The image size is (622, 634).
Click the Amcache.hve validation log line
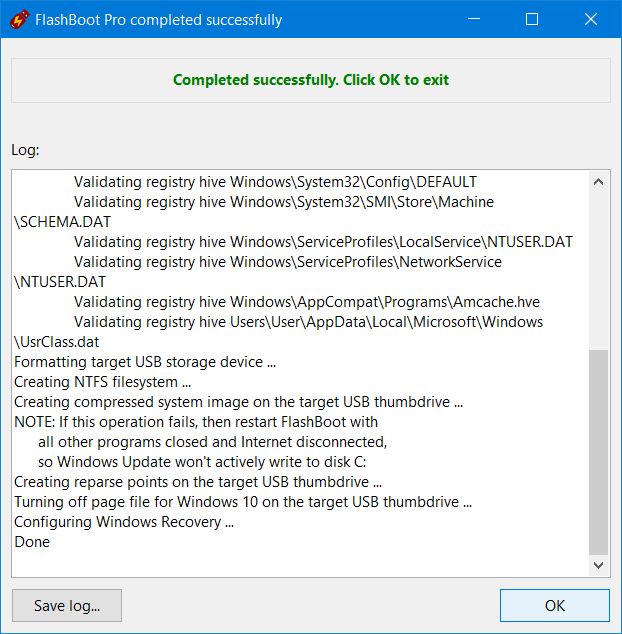tap(307, 302)
